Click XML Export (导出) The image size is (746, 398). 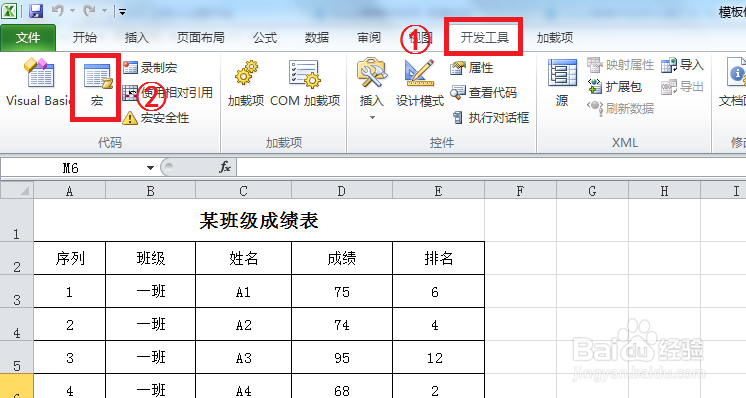(682, 87)
